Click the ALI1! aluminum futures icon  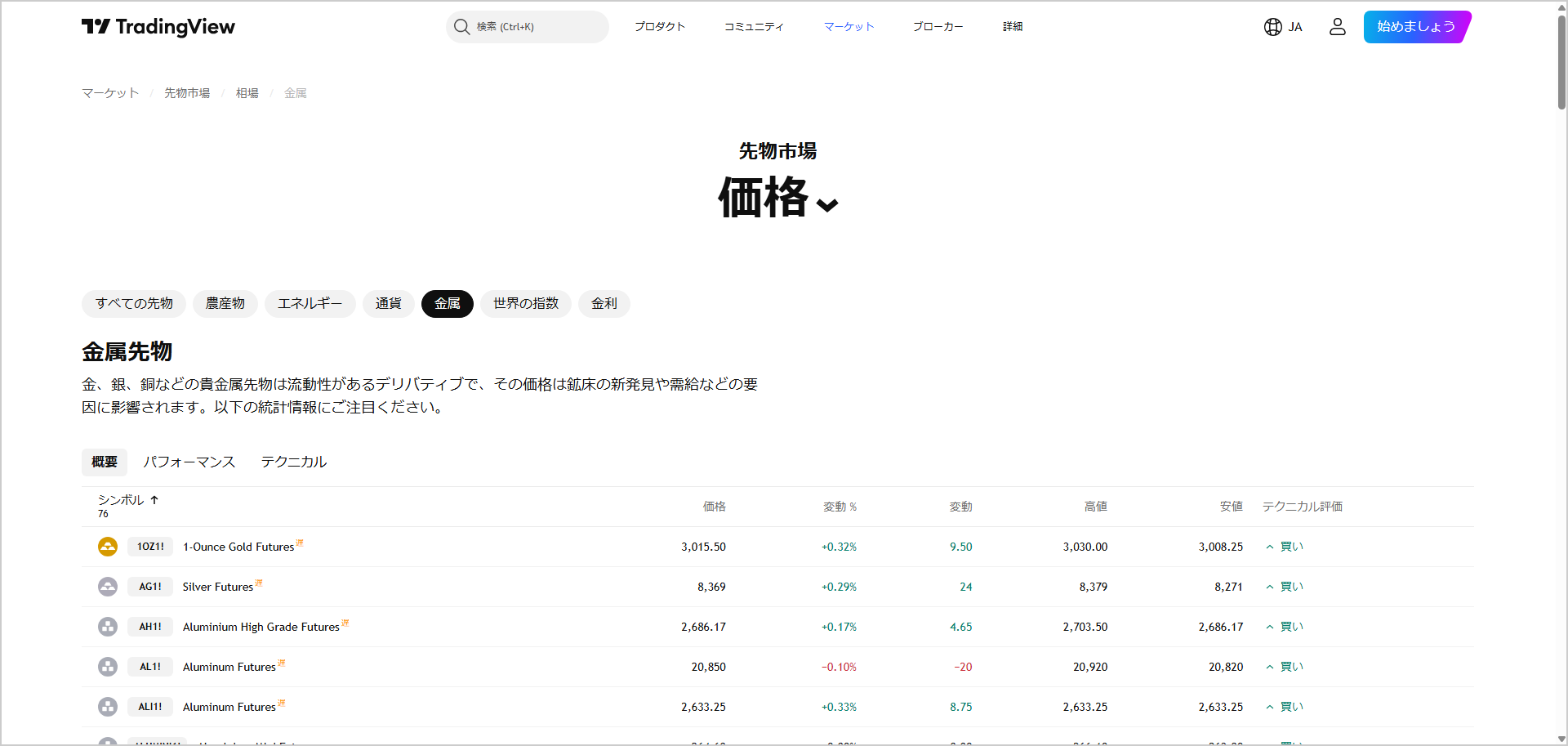click(x=108, y=707)
